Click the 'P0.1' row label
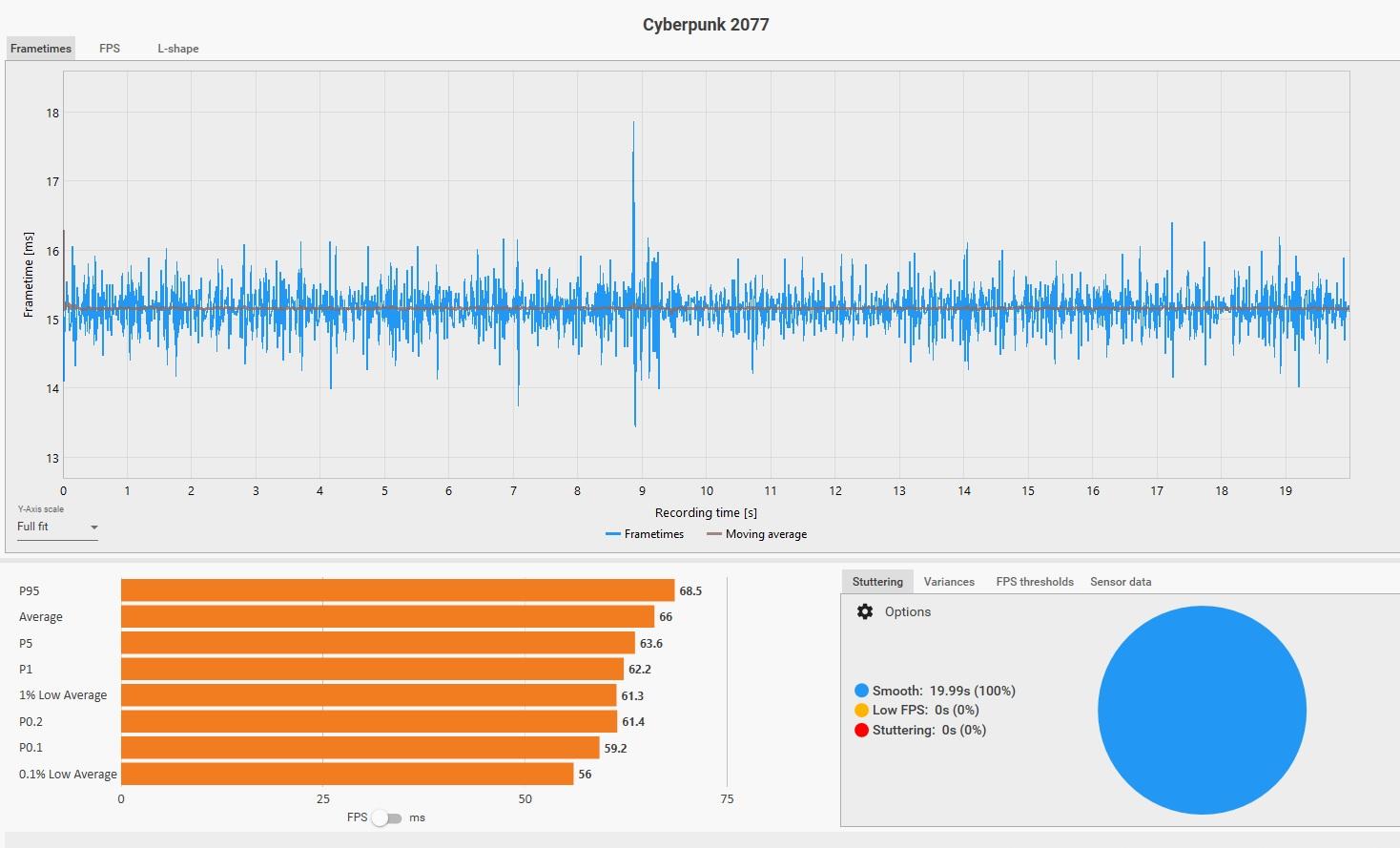Screen dimensions: 1400x848 pos(31,748)
